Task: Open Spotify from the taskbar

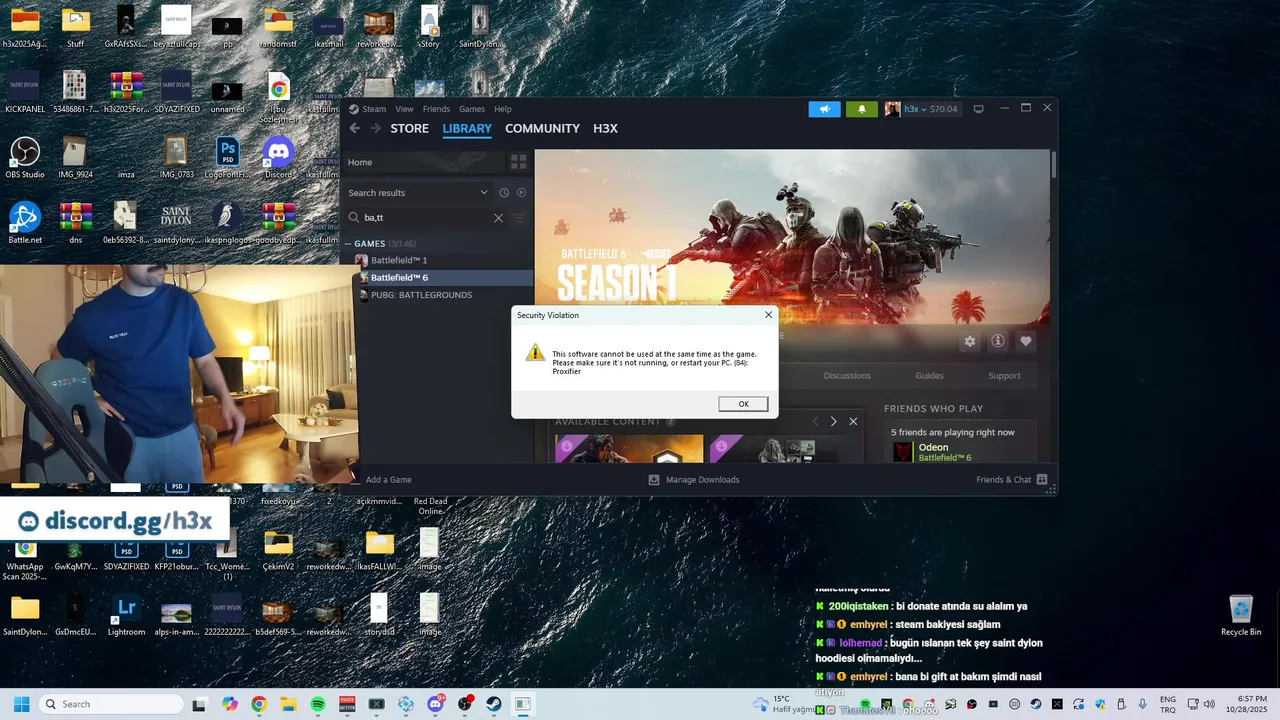Action: click(x=318, y=704)
